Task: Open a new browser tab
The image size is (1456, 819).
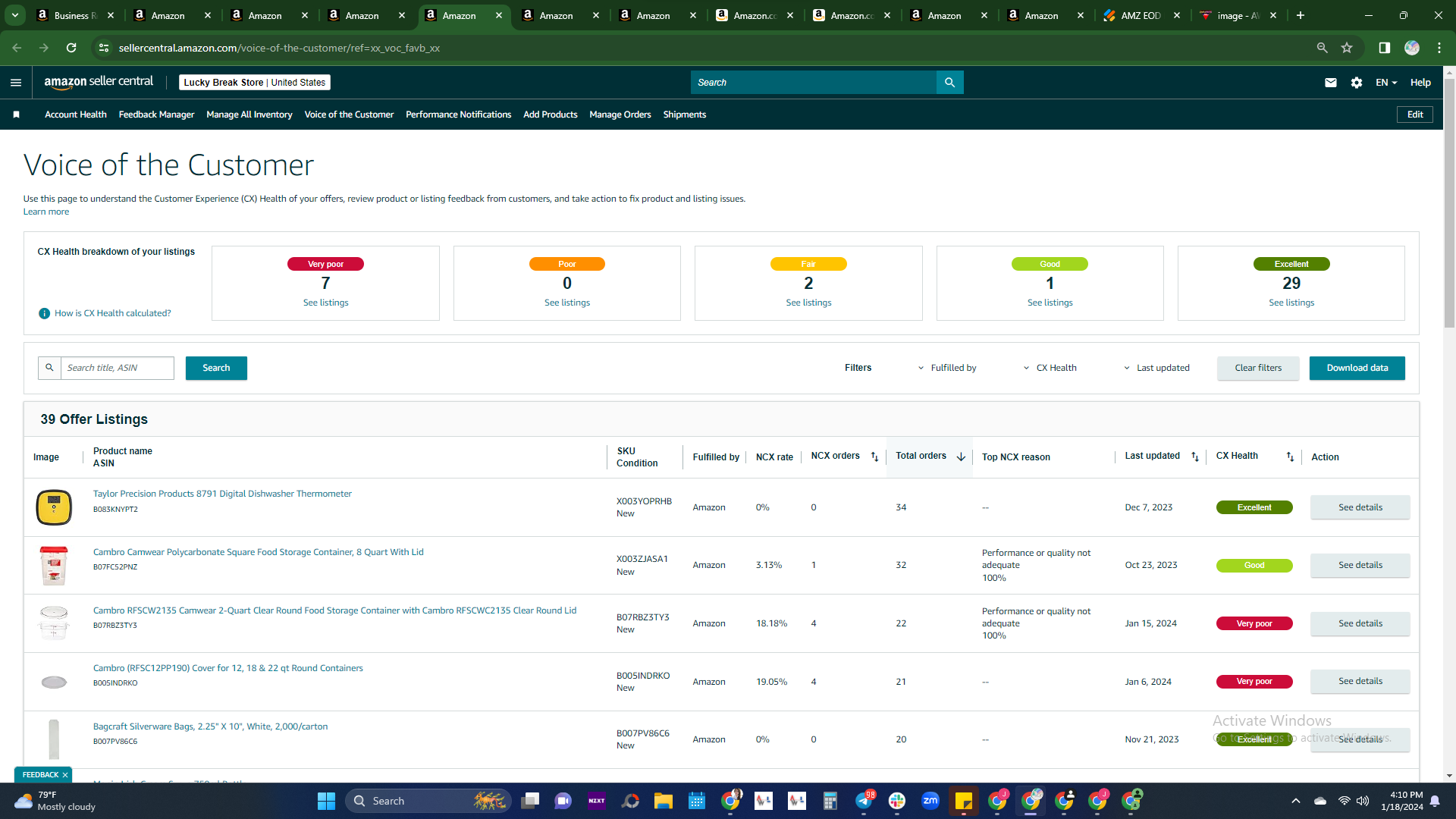Action: pyautogui.click(x=1301, y=15)
